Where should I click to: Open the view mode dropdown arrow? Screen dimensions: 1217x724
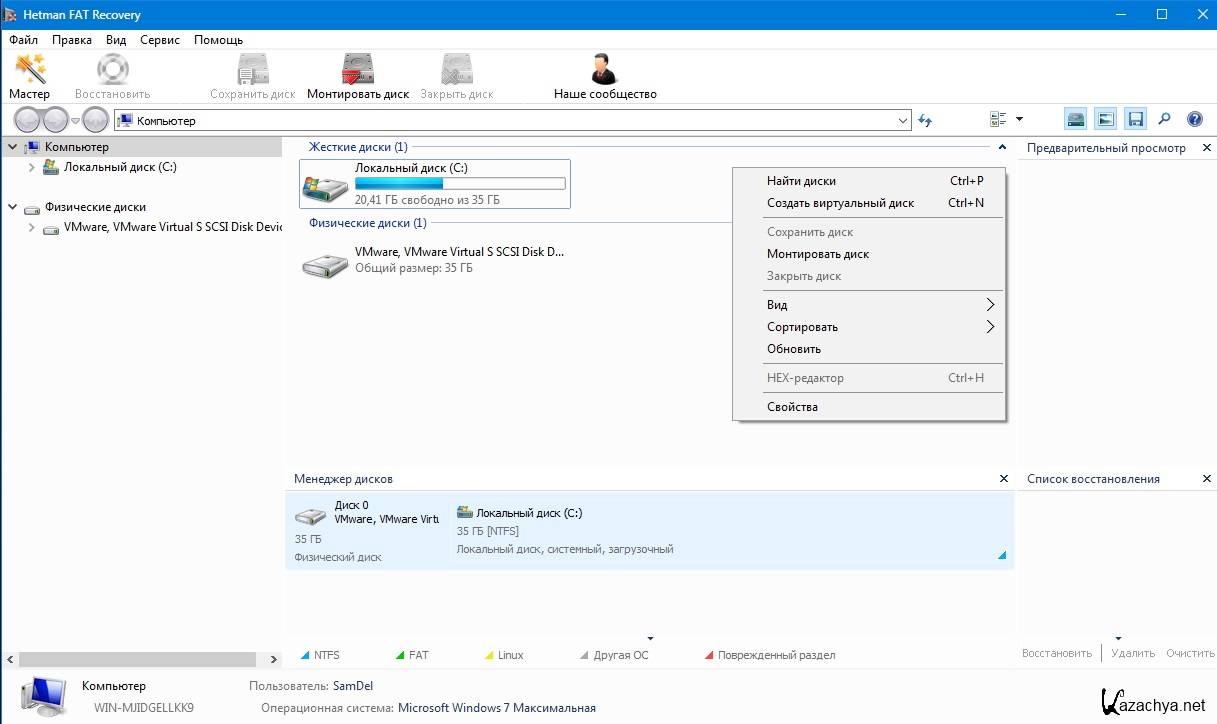pos(1019,120)
